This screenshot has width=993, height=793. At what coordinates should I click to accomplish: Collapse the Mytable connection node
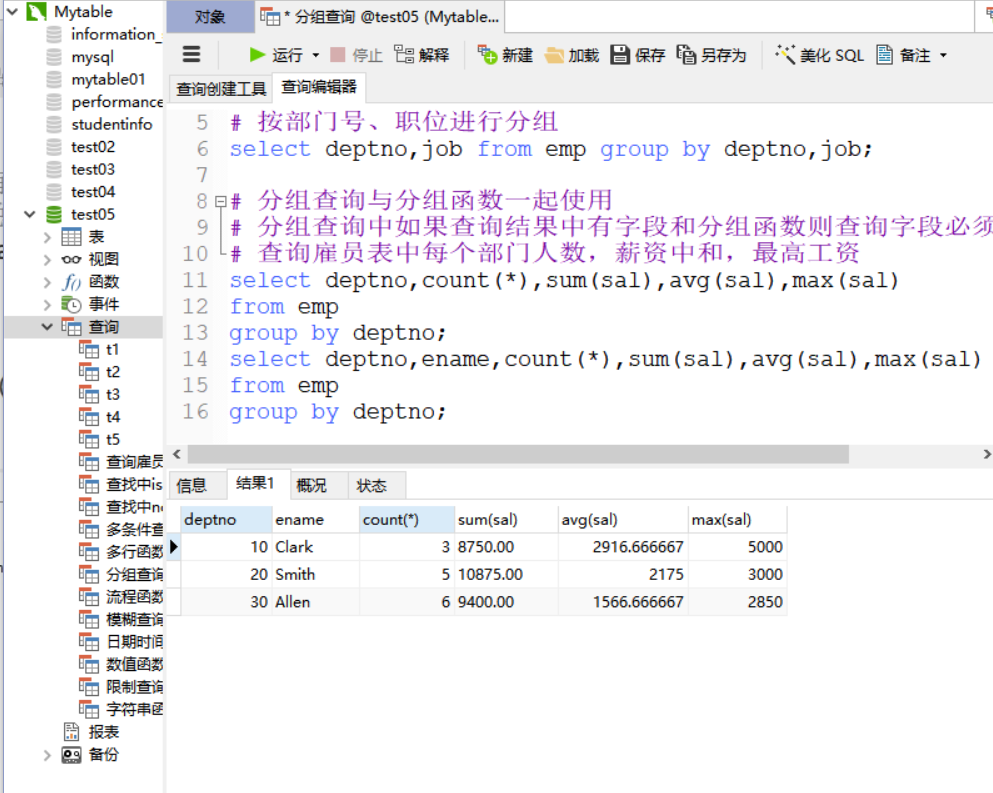click(12, 11)
